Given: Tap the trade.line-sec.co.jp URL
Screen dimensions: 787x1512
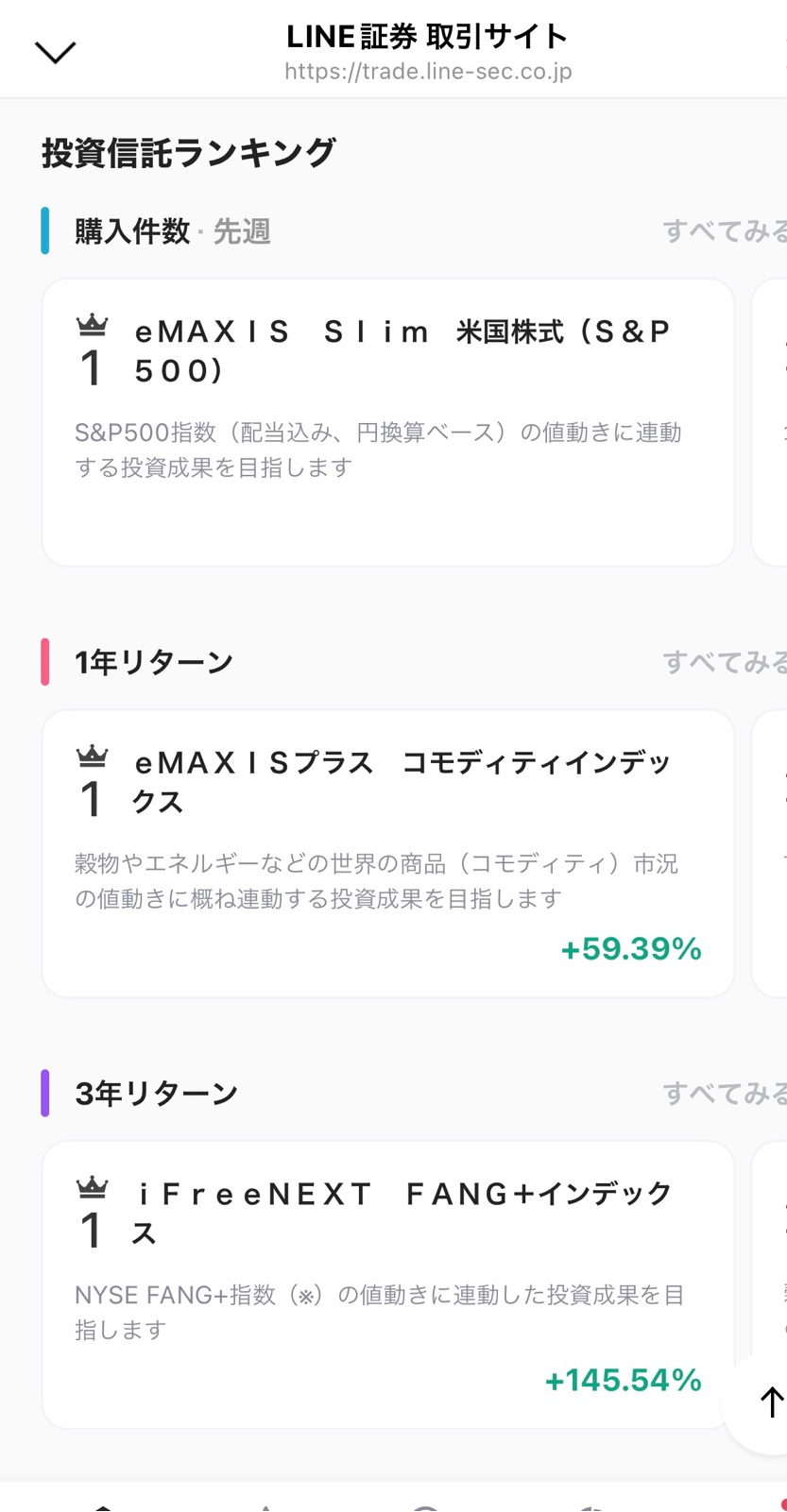Looking at the screenshot, I should [x=428, y=72].
